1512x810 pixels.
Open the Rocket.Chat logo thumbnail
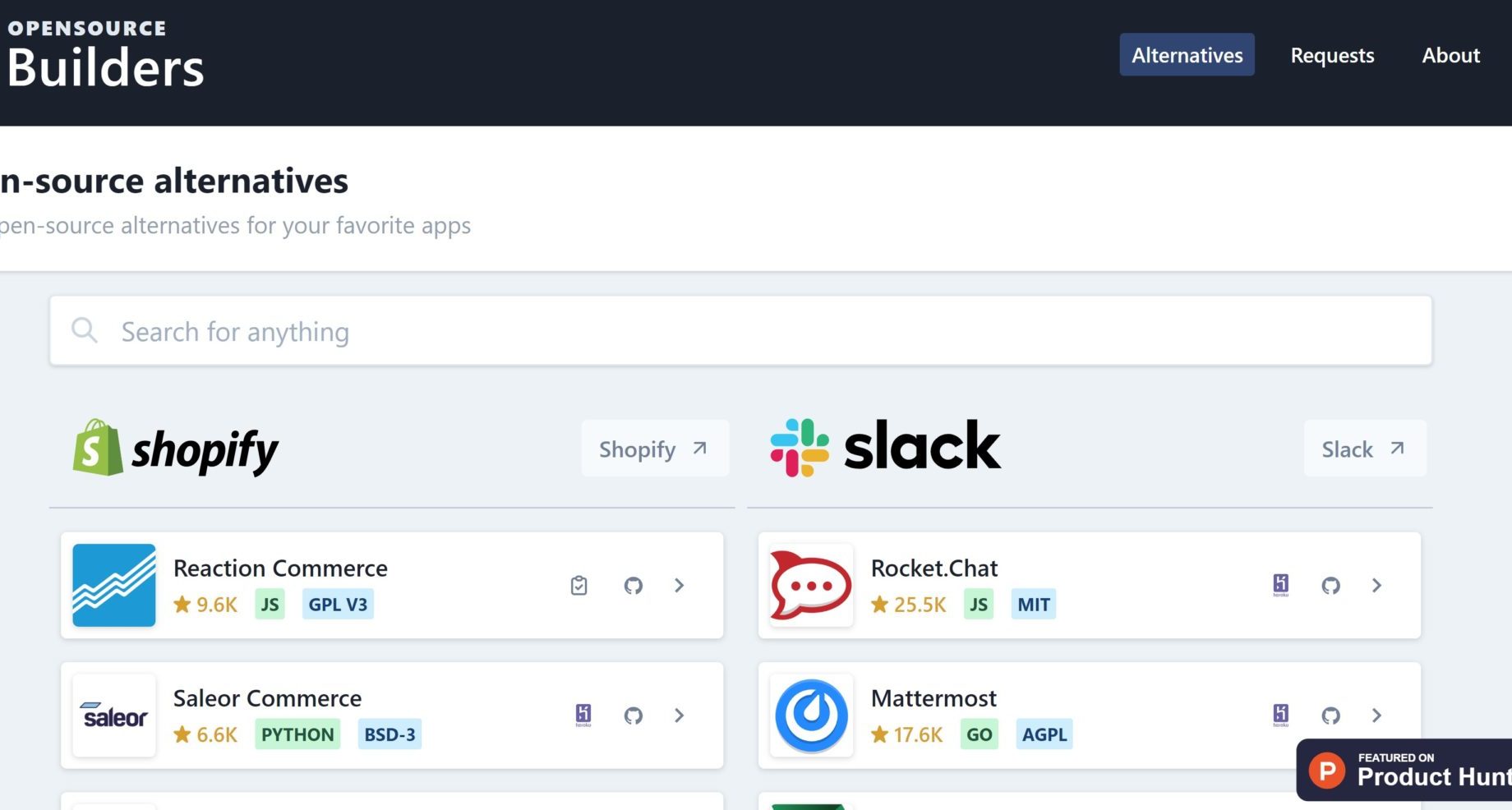pos(812,585)
